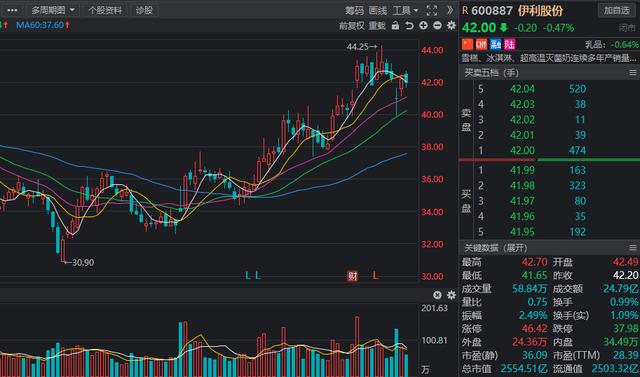The height and width of the screenshot is (377, 640).
Task: Open the 个股资料 tab
Action: [x=105, y=10]
